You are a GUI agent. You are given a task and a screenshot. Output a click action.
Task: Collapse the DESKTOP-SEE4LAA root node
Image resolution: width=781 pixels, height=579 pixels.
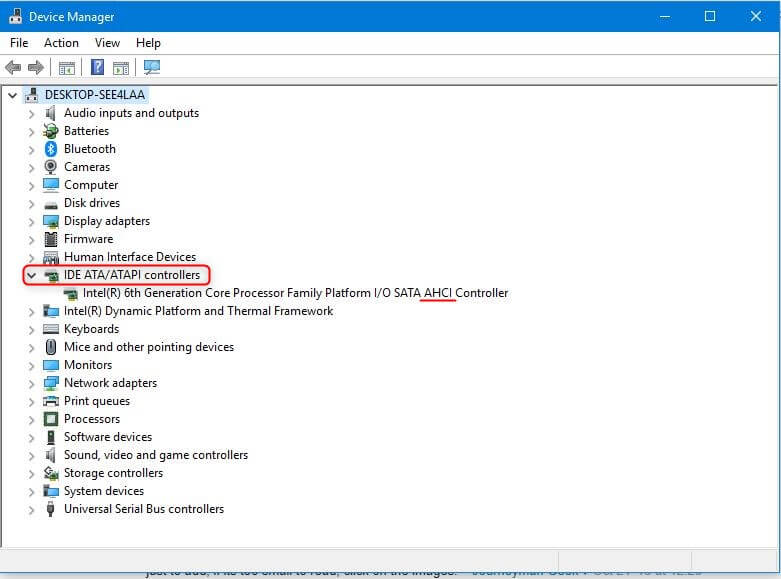13,95
